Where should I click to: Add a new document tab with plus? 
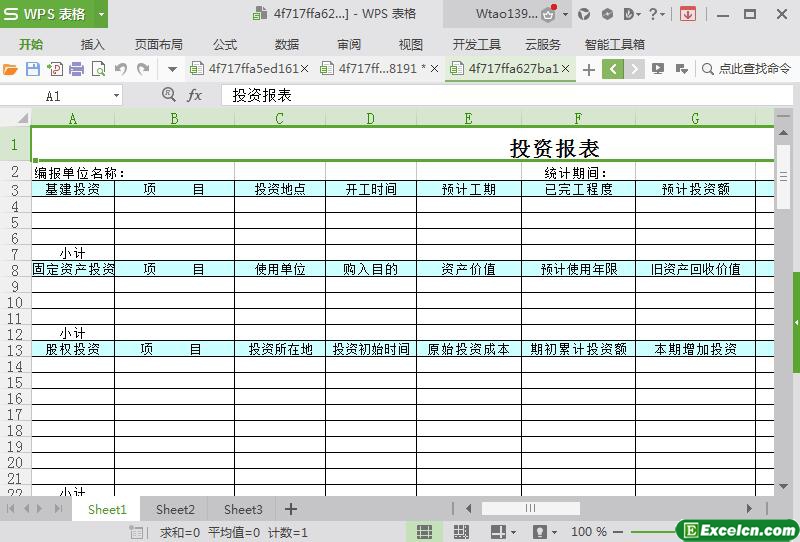click(x=589, y=69)
